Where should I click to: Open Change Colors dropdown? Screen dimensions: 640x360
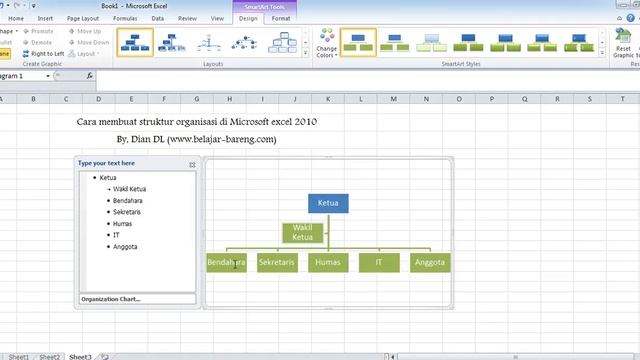(327, 43)
